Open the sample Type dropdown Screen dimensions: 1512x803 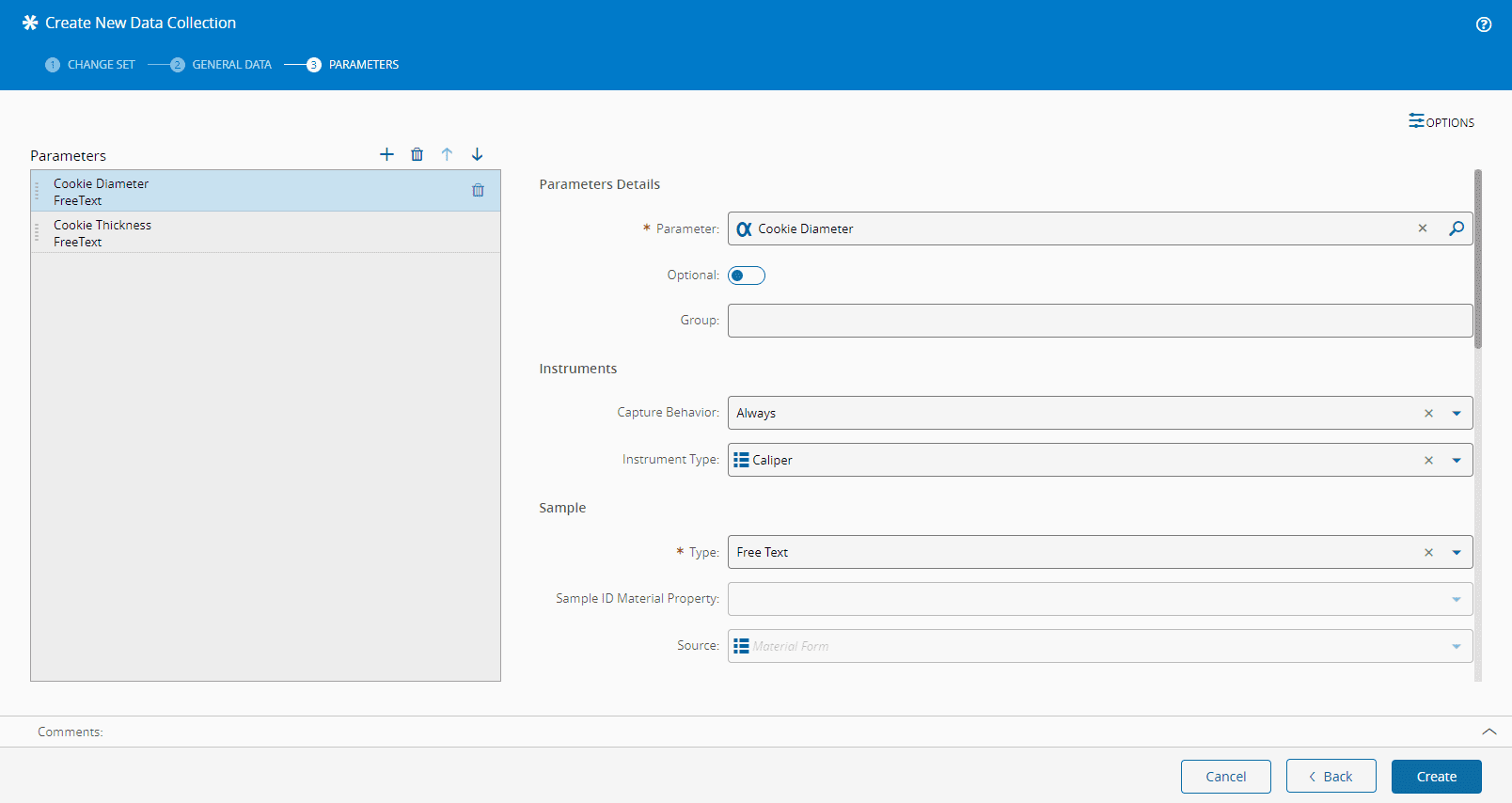pos(1456,552)
